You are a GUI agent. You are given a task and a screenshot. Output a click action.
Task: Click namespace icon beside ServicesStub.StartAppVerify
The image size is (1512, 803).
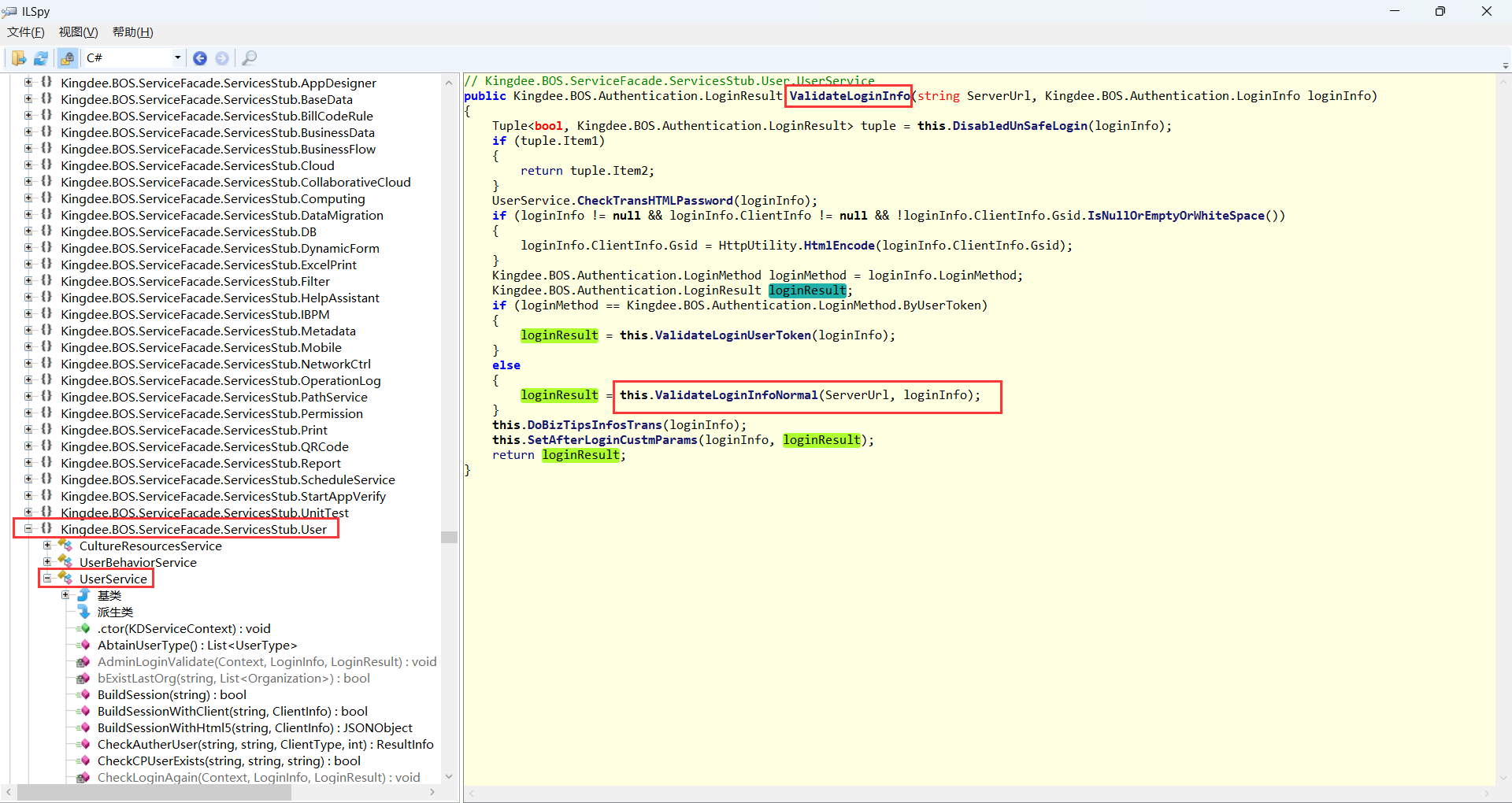click(46, 496)
